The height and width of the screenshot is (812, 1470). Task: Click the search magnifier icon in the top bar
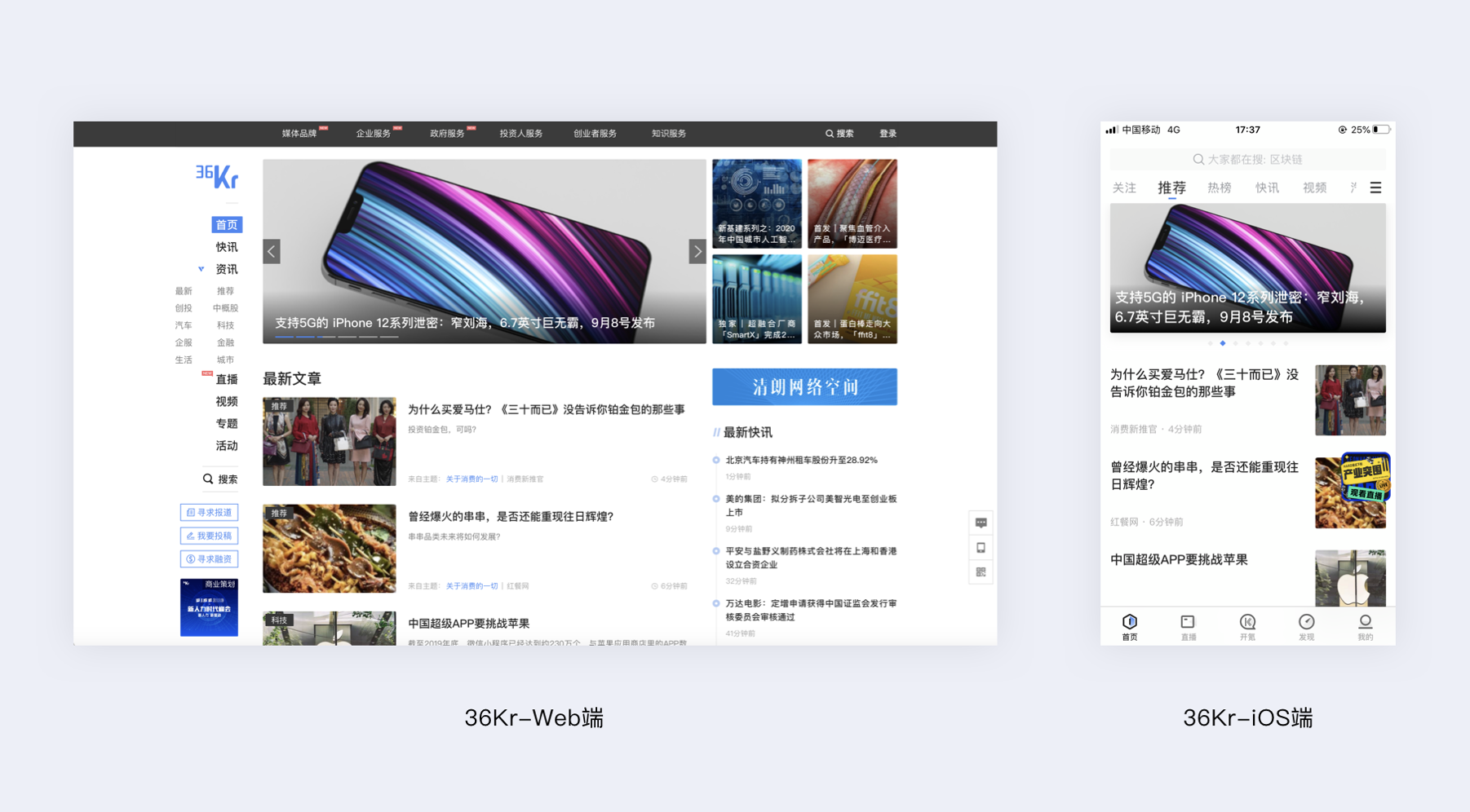click(x=830, y=134)
